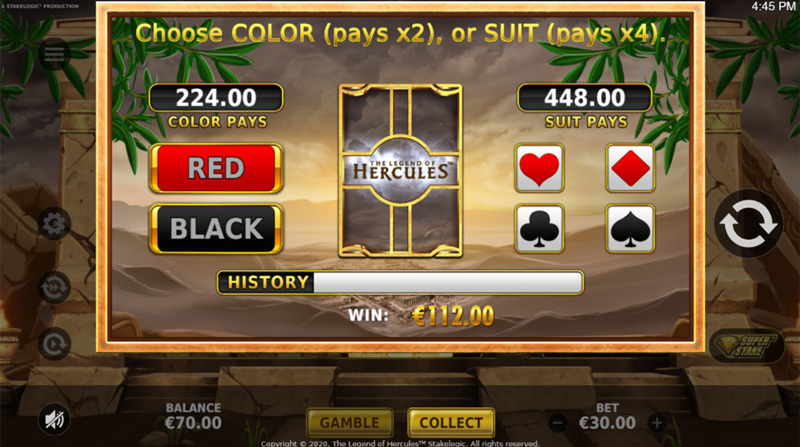The width and height of the screenshot is (800, 447).
Task: Bet on BLACK color
Action: 216,229
